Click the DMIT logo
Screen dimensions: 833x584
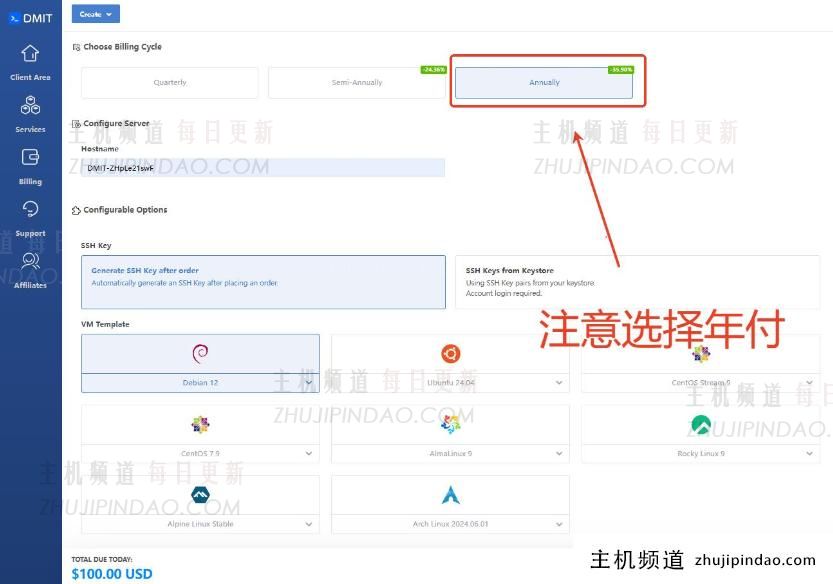click(30, 18)
